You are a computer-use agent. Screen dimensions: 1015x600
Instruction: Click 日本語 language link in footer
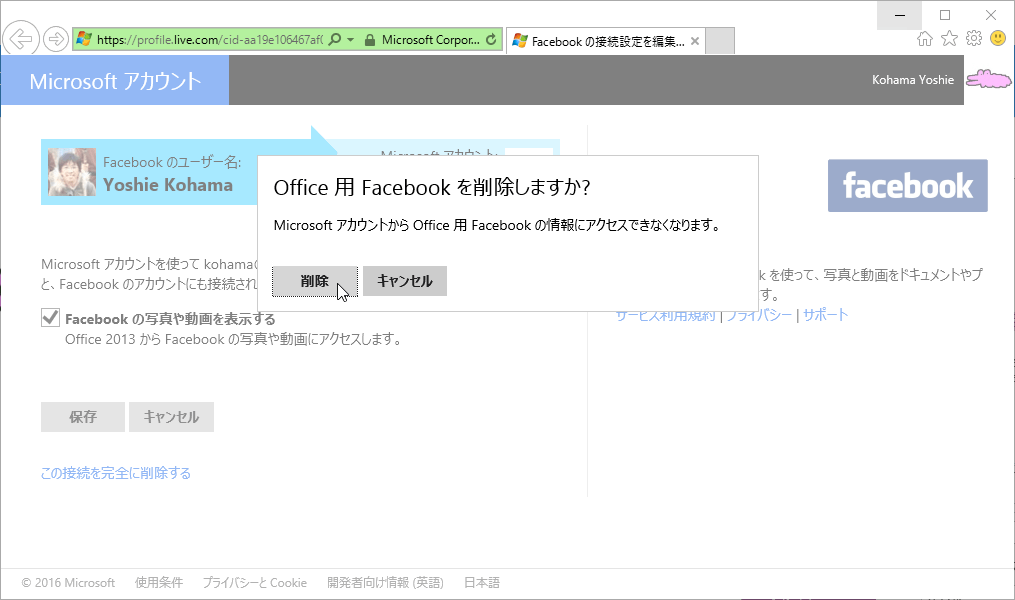482,583
